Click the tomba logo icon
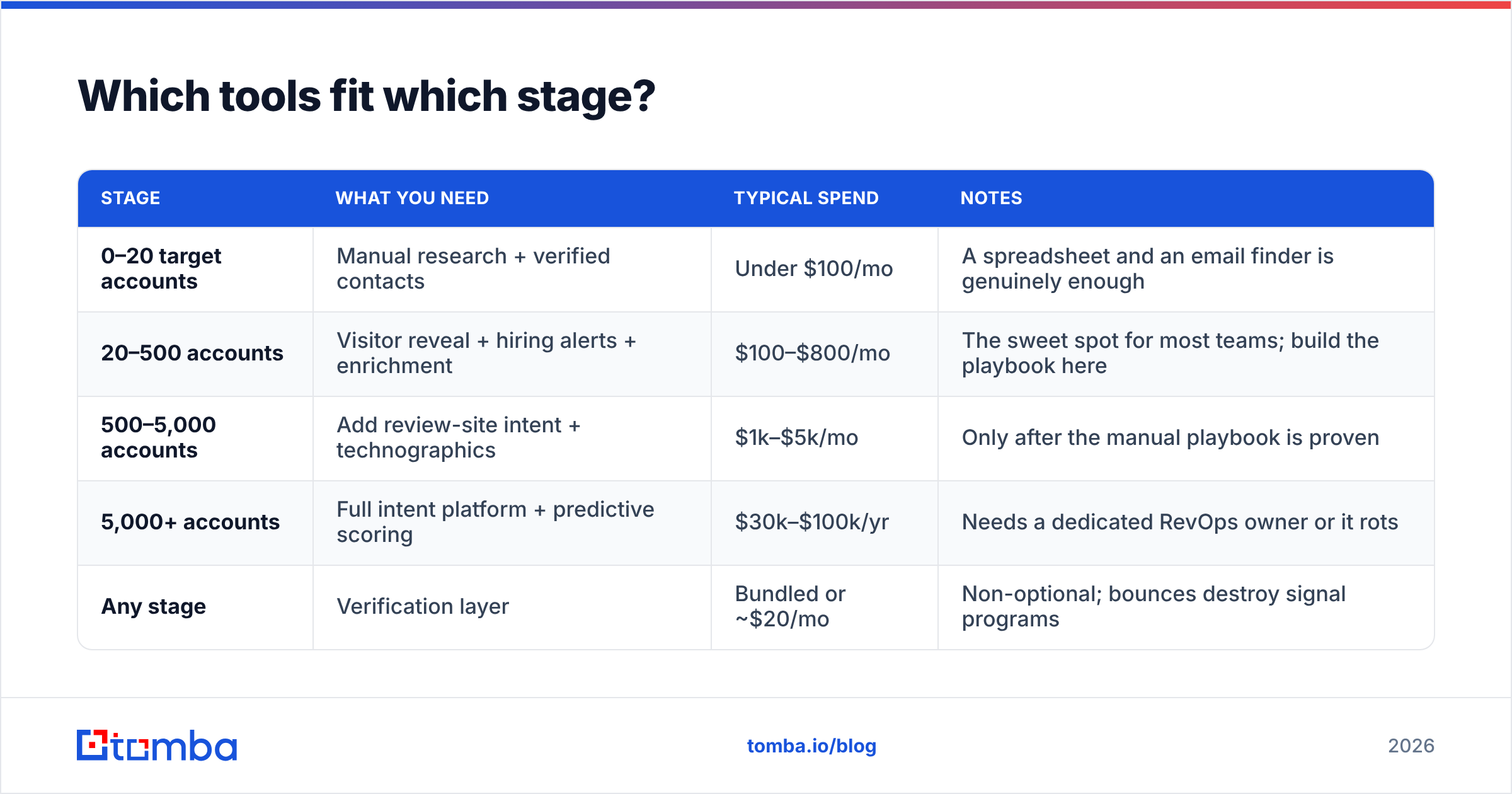Viewport: 1512px width, 794px height. pyautogui.click(x=157, y=745)
